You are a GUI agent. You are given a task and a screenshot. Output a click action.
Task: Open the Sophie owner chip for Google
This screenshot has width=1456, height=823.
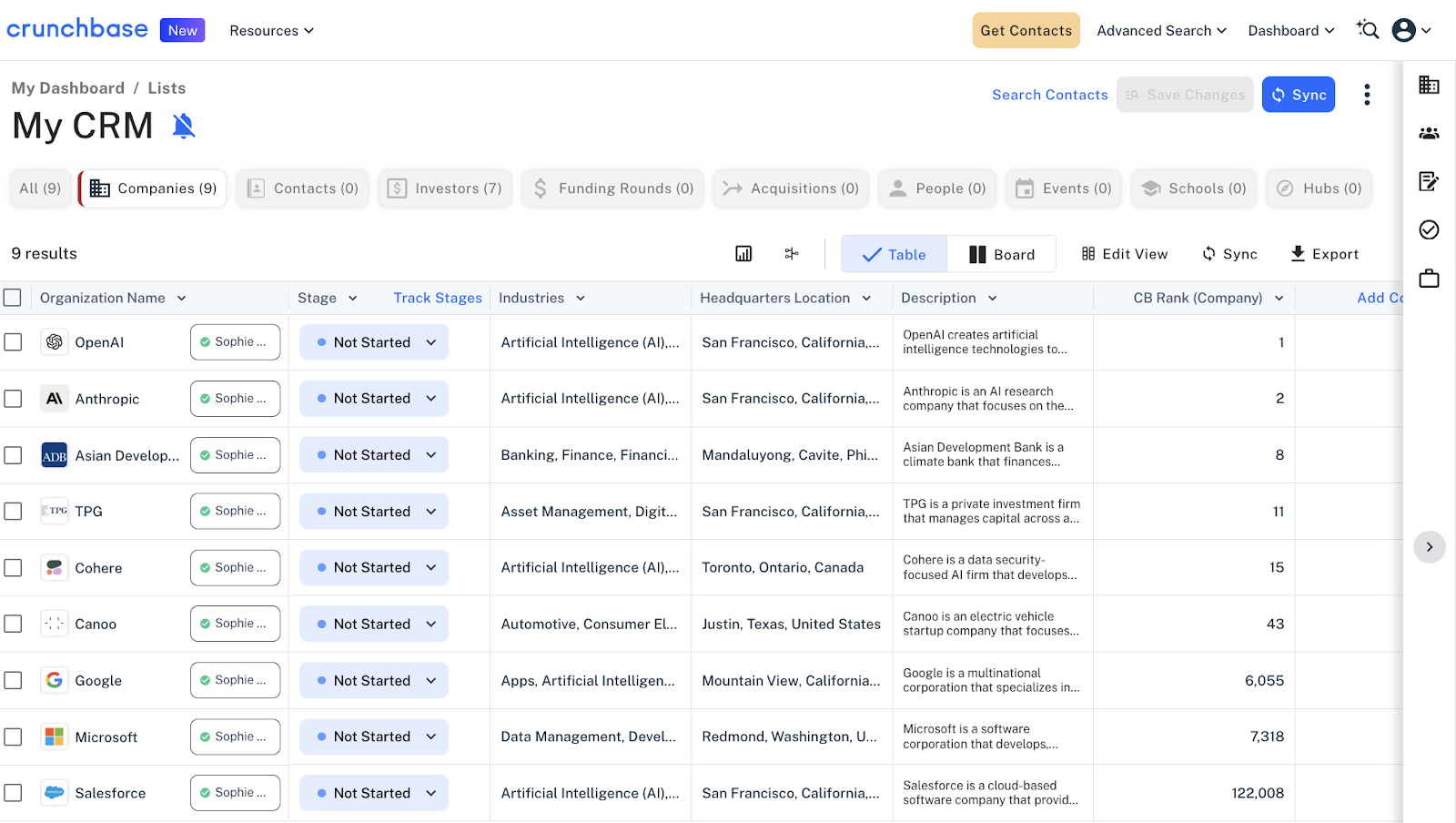tap(235, 680)
